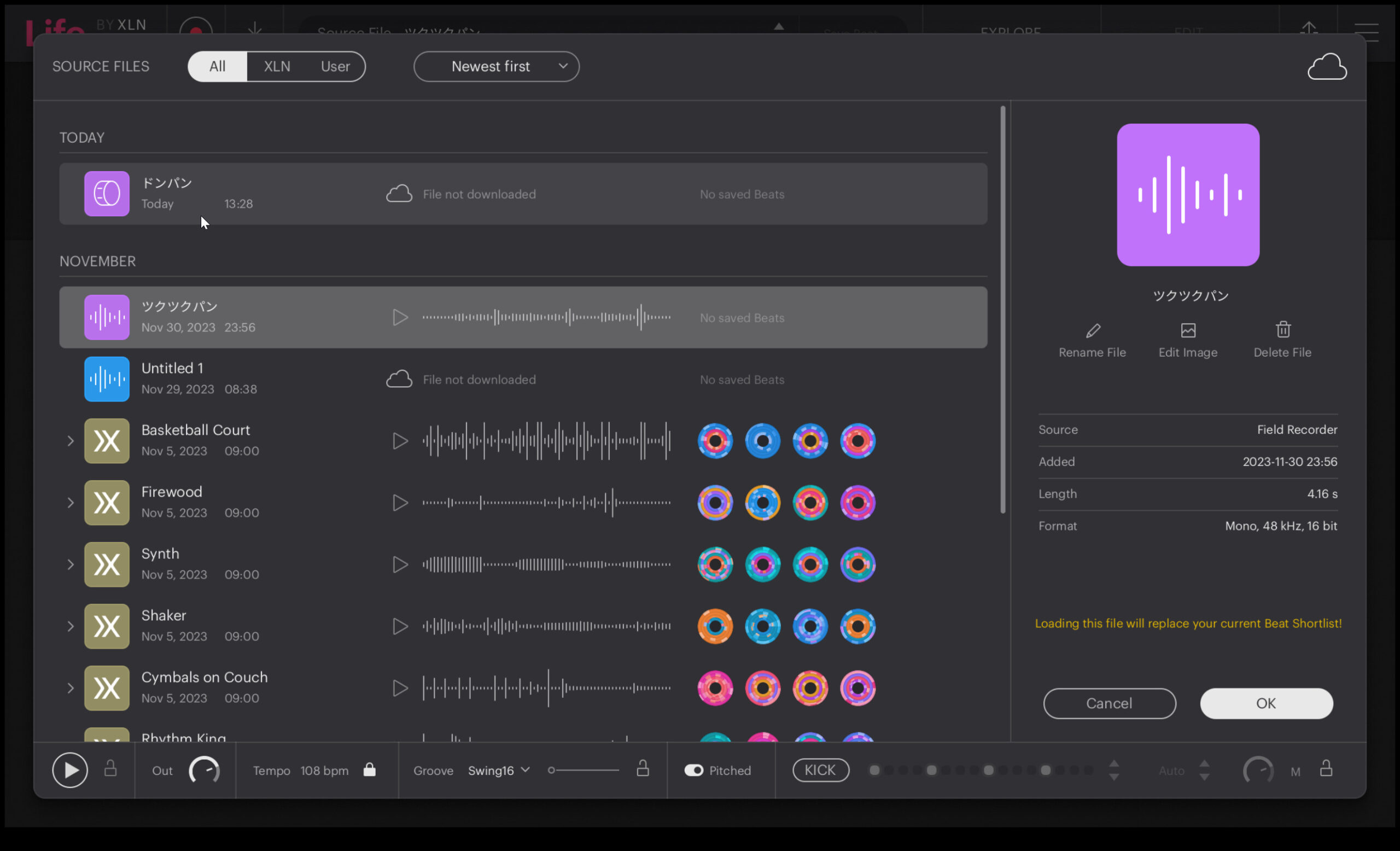Click the step sequencer stepper arrows
The width and height of the screenshot is (1400, 851).
click(x=1113, y=771)
